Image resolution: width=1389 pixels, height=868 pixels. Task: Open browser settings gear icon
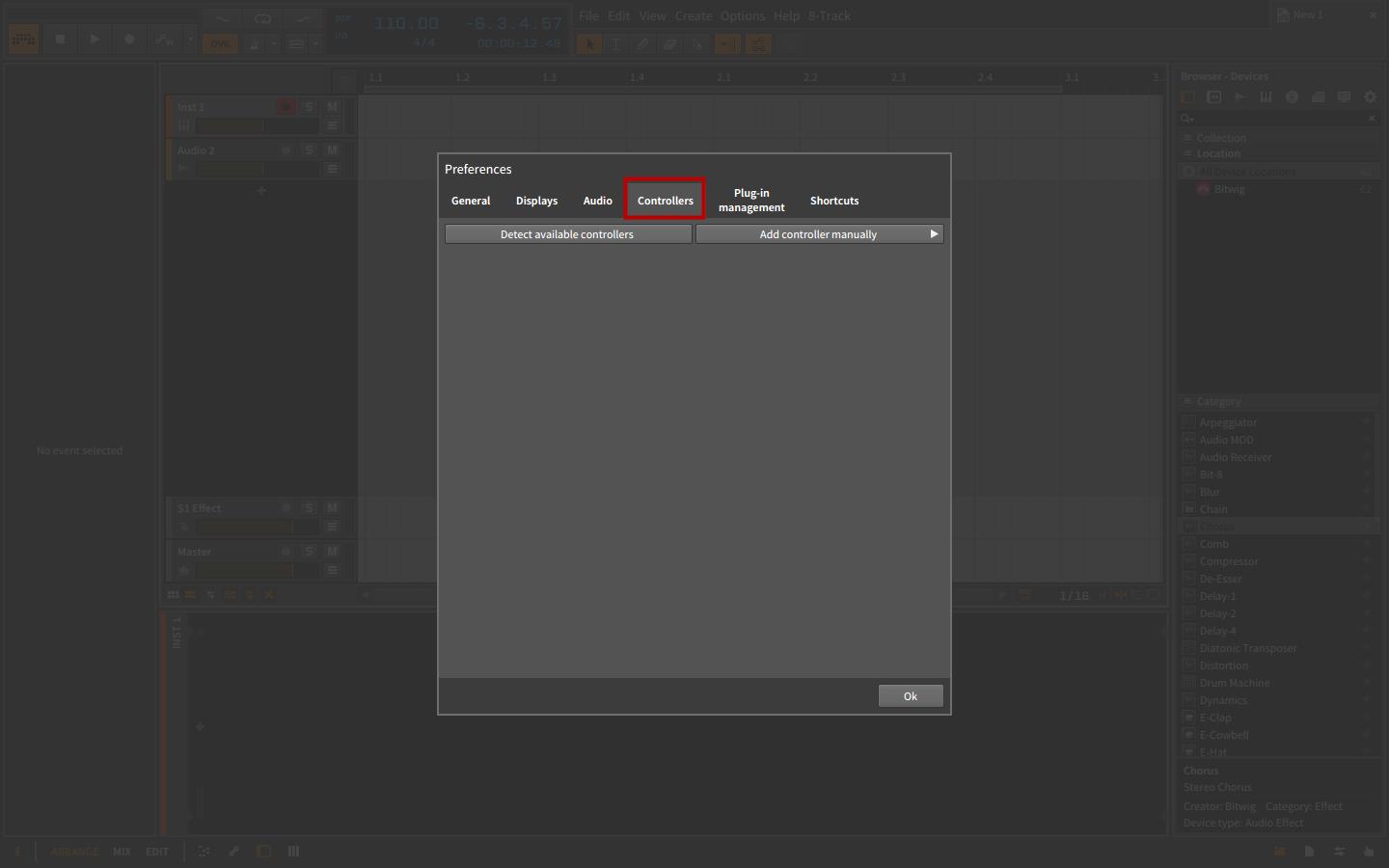pyautogui.click(x=1370, y=97)
